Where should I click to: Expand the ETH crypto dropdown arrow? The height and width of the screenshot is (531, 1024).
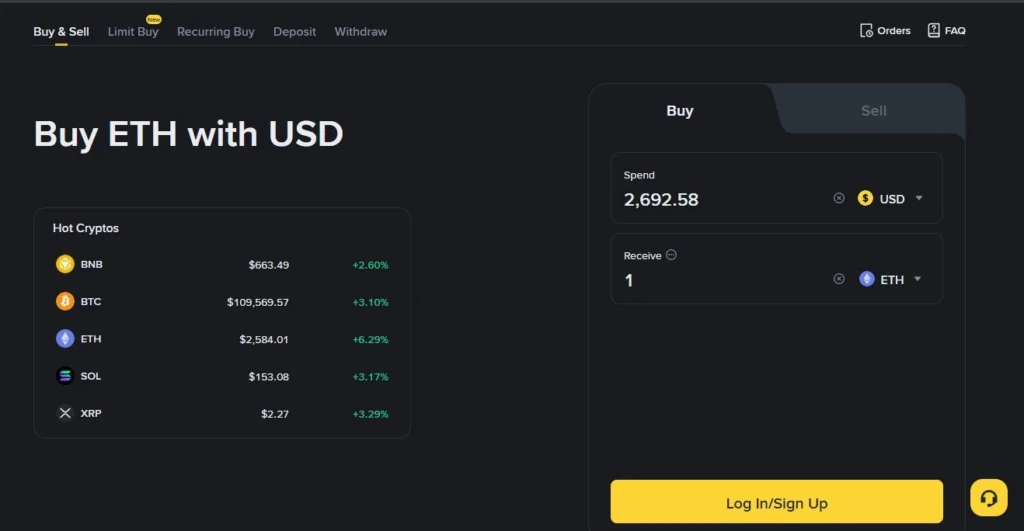(918, 279)
